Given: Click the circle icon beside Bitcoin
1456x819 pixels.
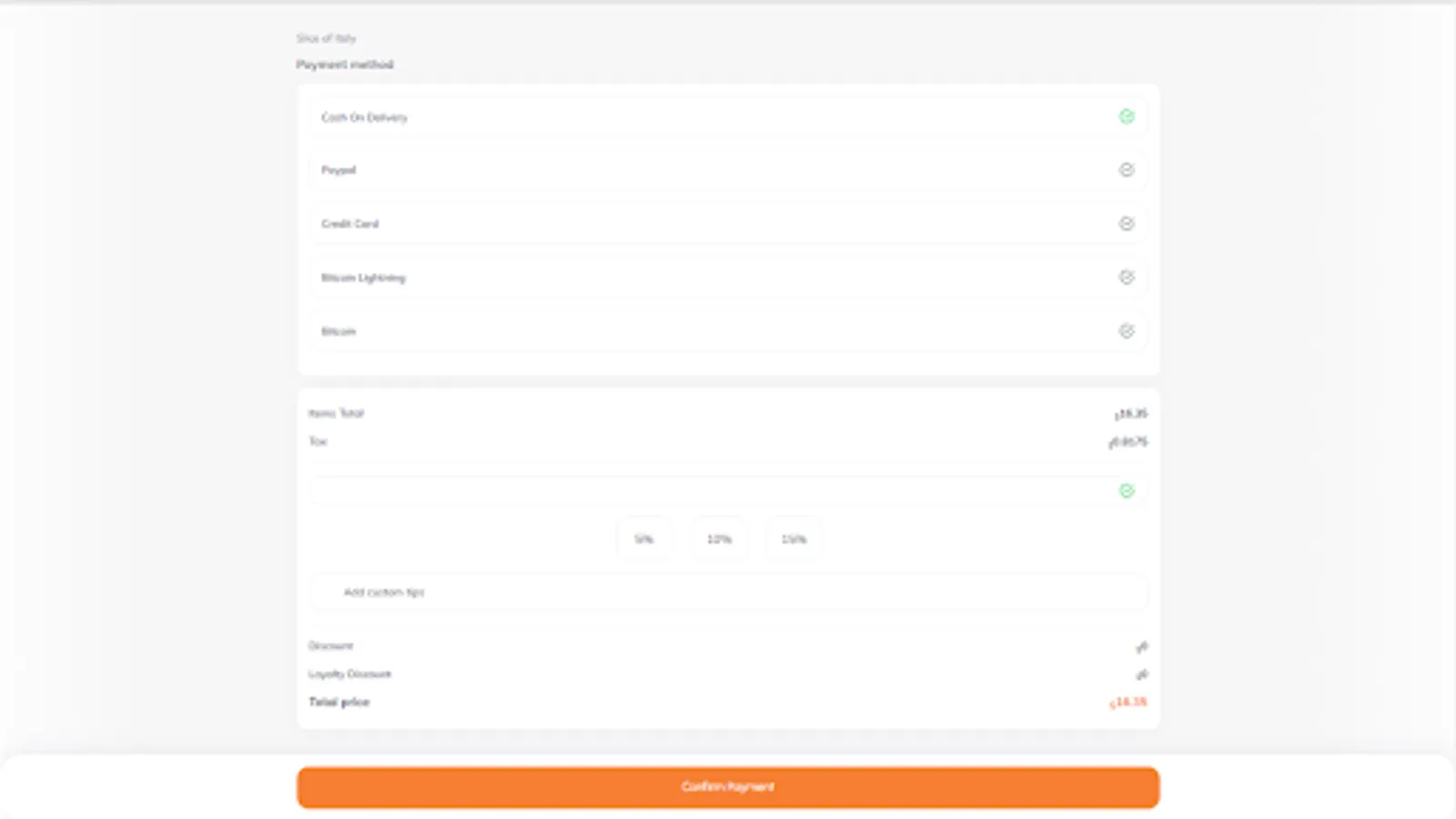Looking at the screenshot, I should tap(1127, 331).
